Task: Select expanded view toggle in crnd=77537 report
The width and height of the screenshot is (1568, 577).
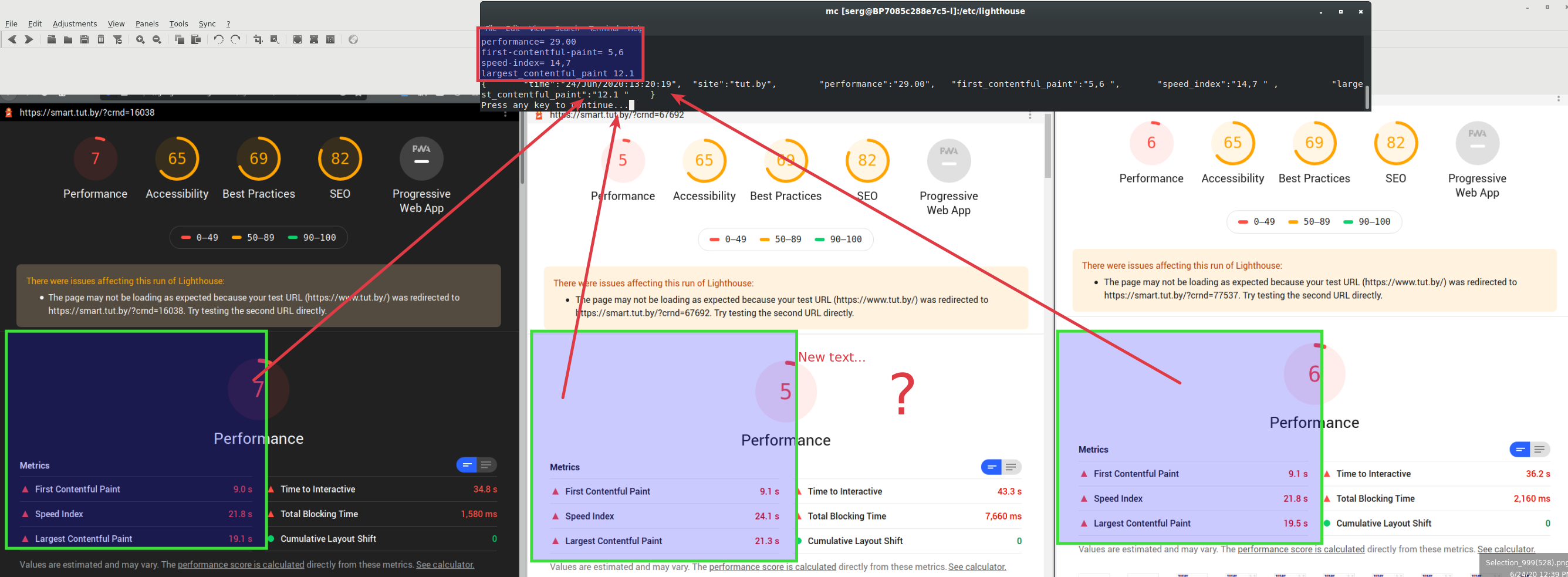Action: coord(1539,449)
